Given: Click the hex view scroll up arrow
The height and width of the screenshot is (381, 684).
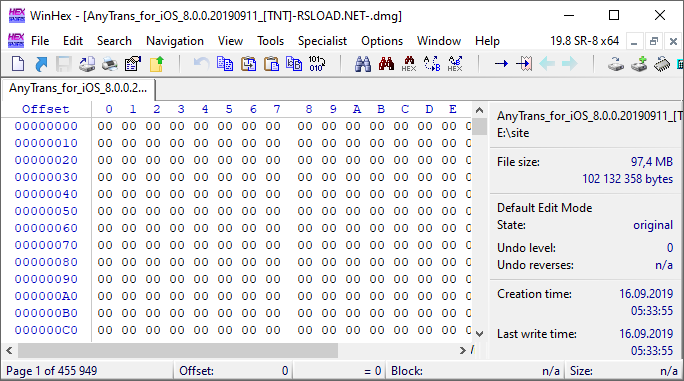Looking at the screenshot, I should pos(479,110).
